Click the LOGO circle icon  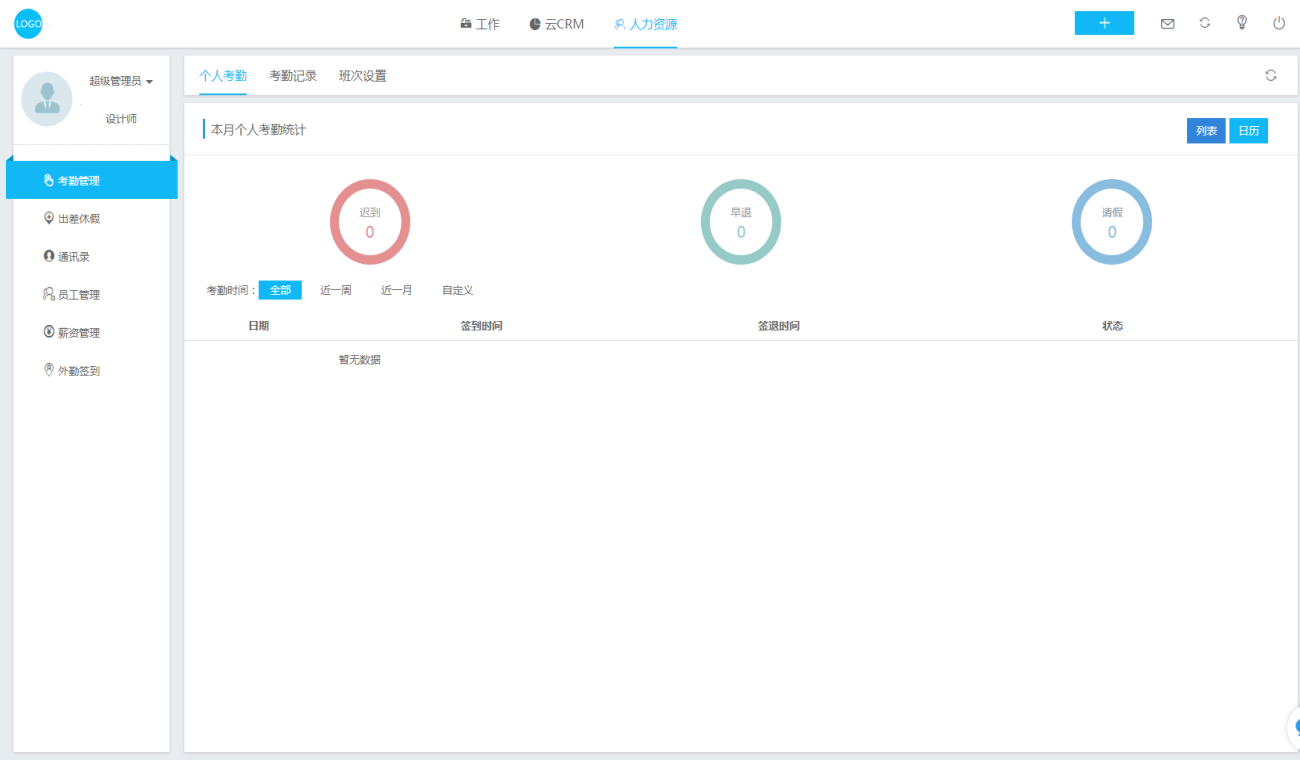coord(28,24)
